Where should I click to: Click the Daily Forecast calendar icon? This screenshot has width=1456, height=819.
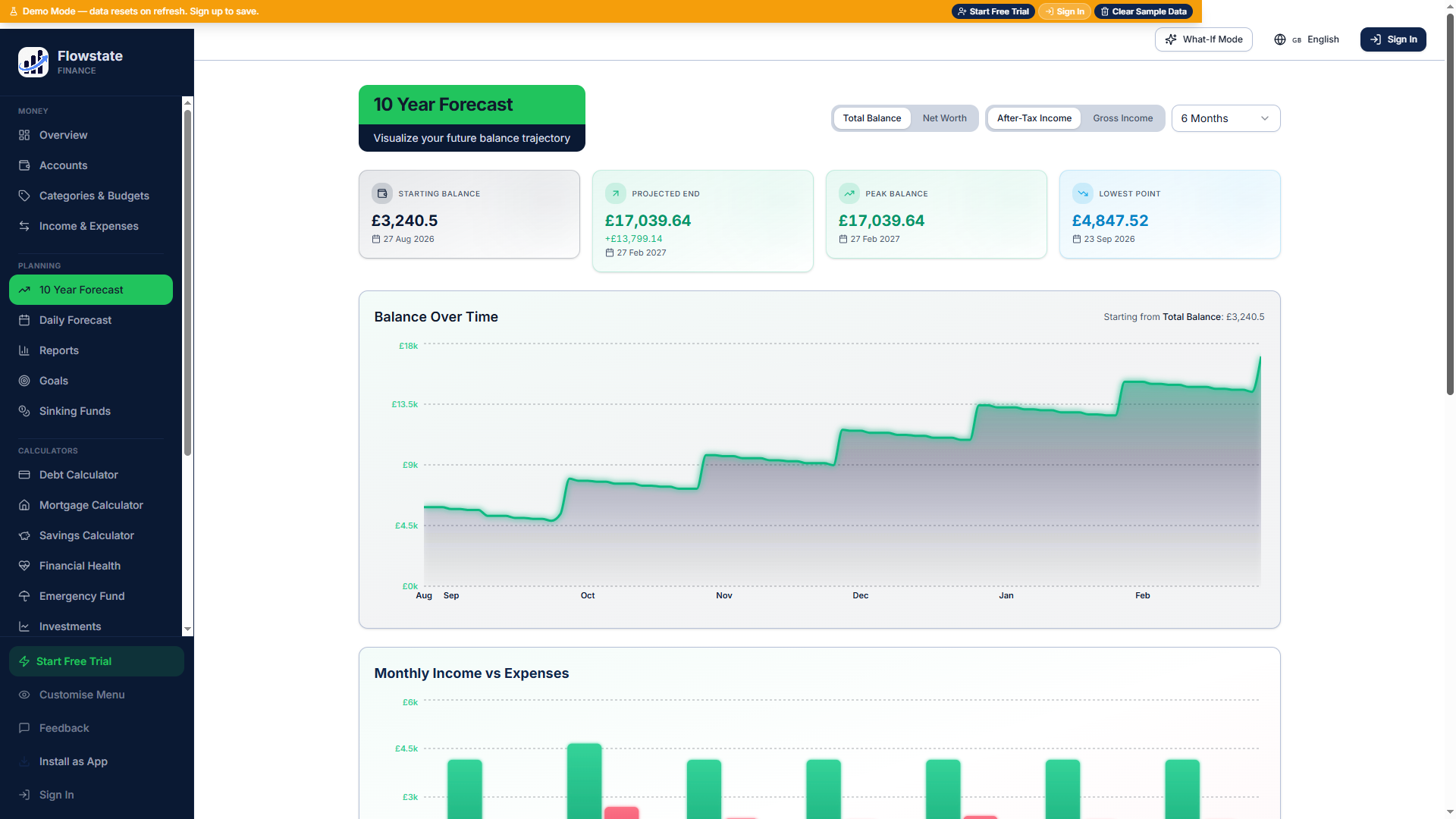24,320
